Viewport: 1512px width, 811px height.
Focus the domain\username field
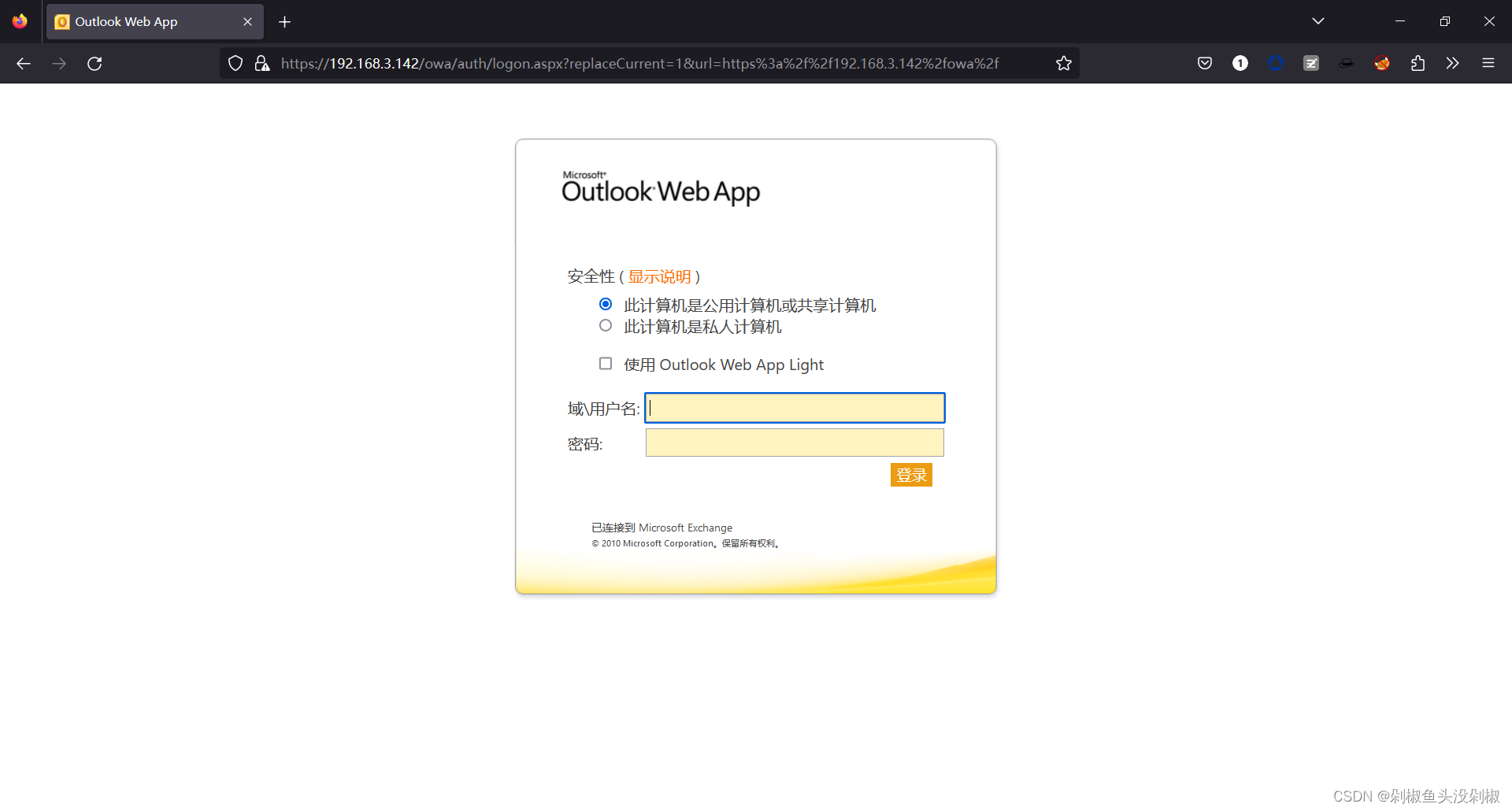tap(795, 408)
